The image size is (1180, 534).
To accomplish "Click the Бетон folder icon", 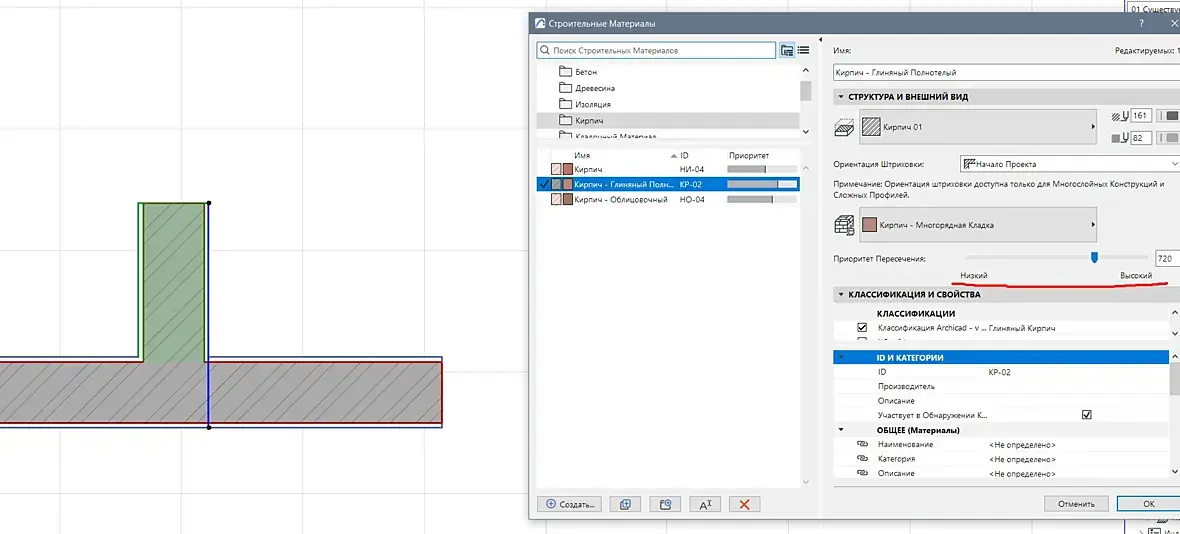I will tap(566, 72).
